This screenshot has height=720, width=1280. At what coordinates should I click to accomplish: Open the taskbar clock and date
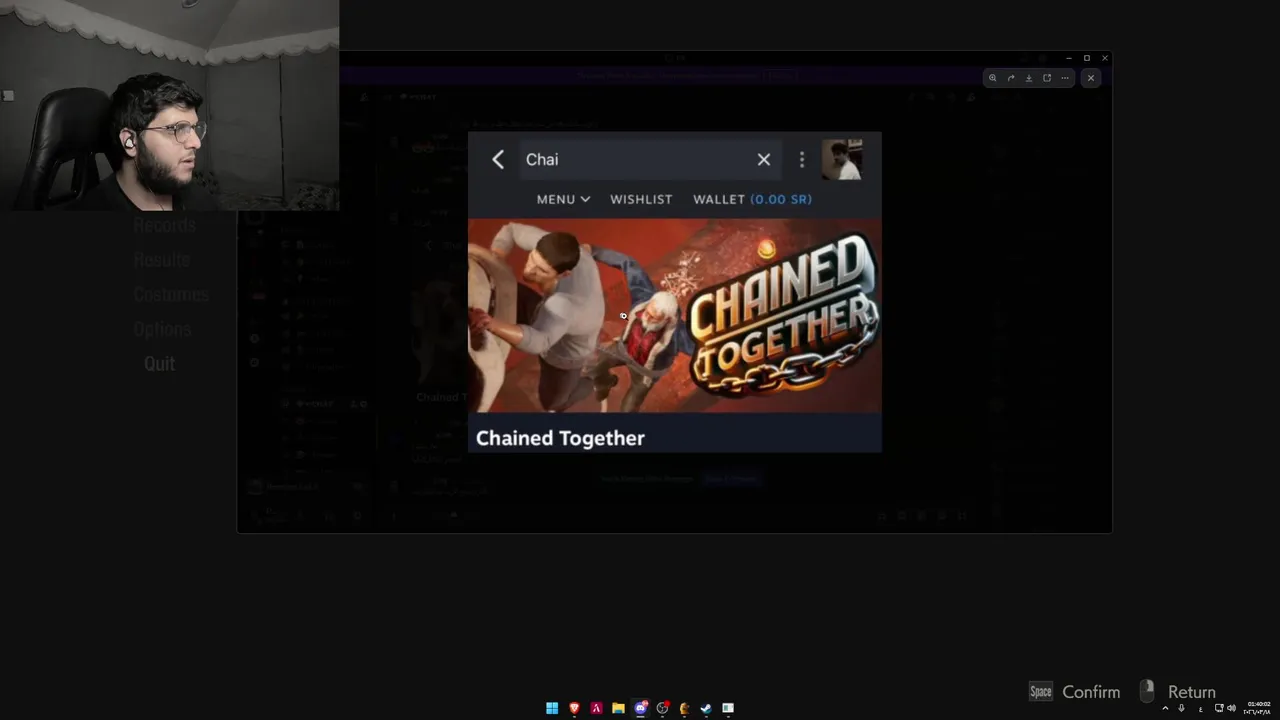point(1259,708)
